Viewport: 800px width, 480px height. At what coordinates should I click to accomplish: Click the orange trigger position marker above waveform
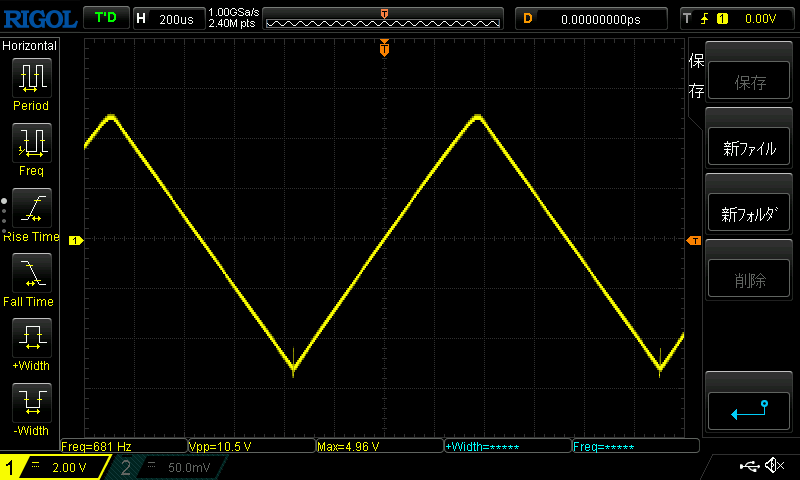[x=384, y=48]
